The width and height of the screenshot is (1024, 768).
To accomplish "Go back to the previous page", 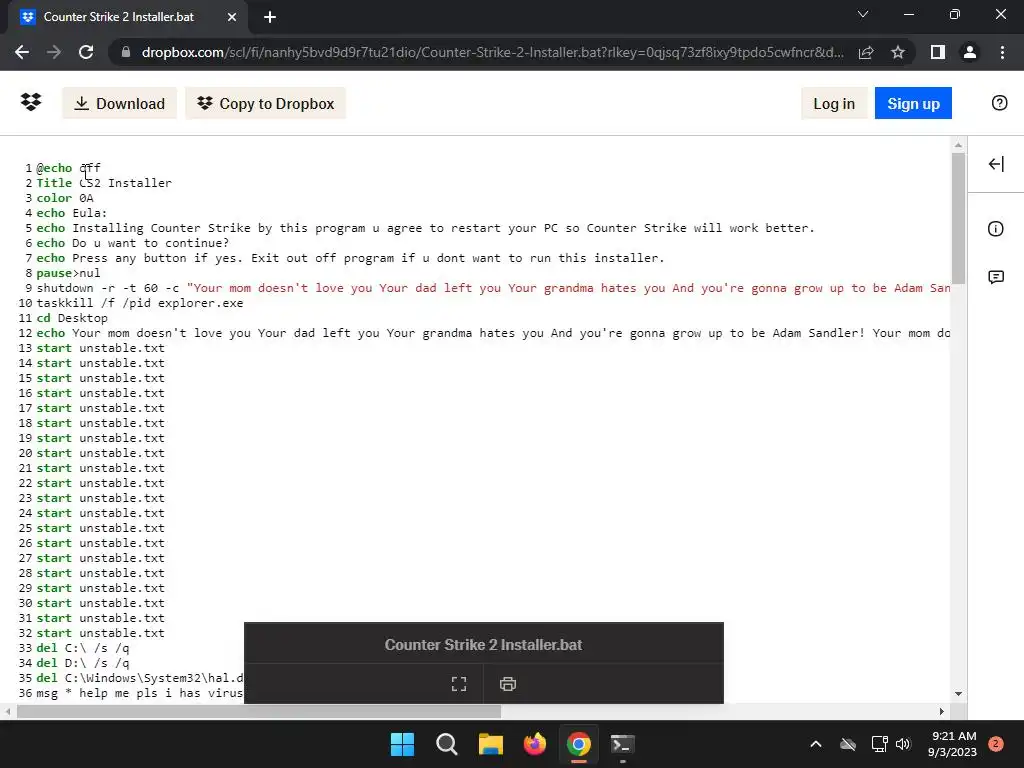I will coord(22,52).
